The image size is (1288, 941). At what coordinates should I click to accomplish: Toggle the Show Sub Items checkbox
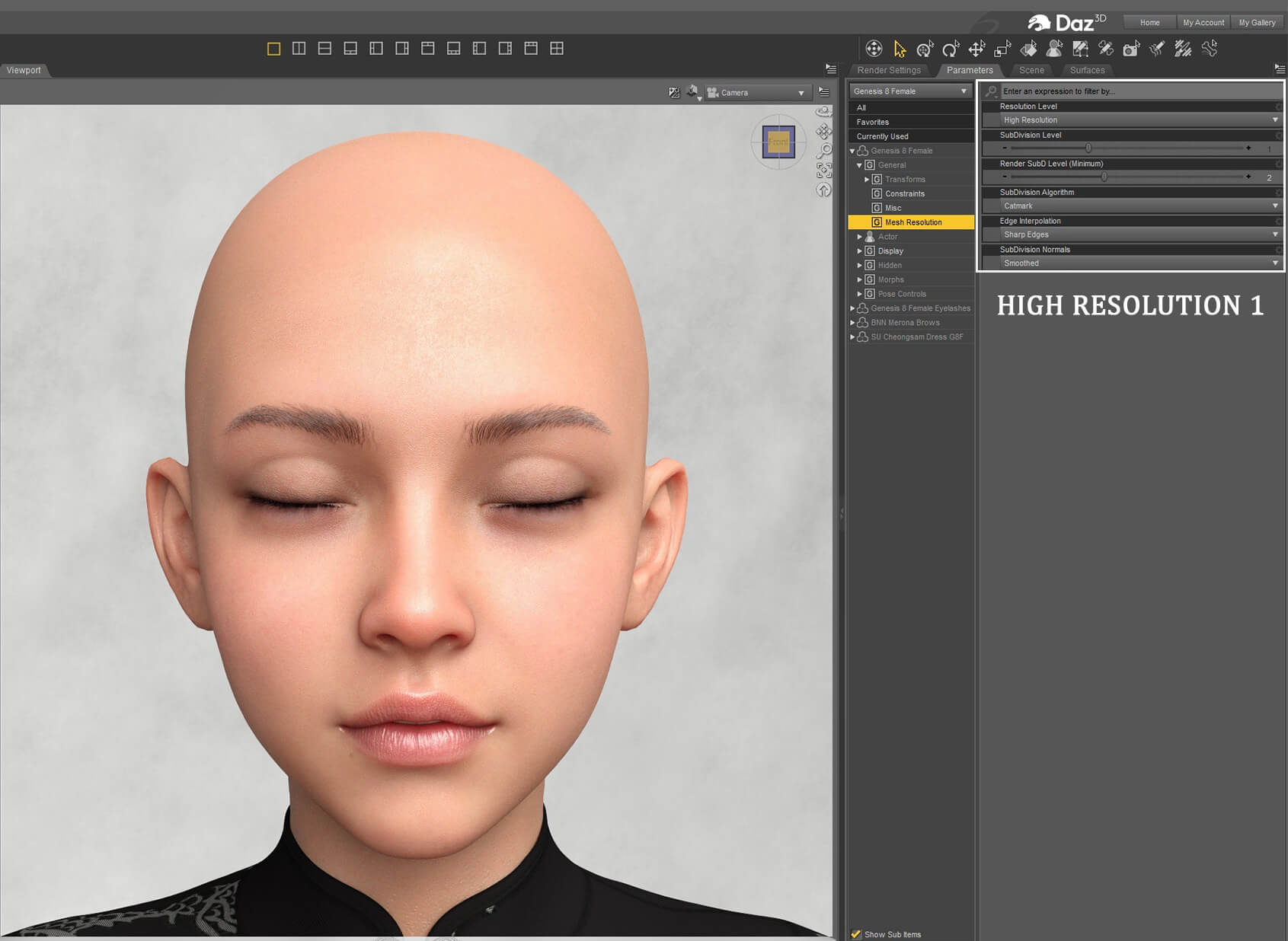(x=856, y=933)
